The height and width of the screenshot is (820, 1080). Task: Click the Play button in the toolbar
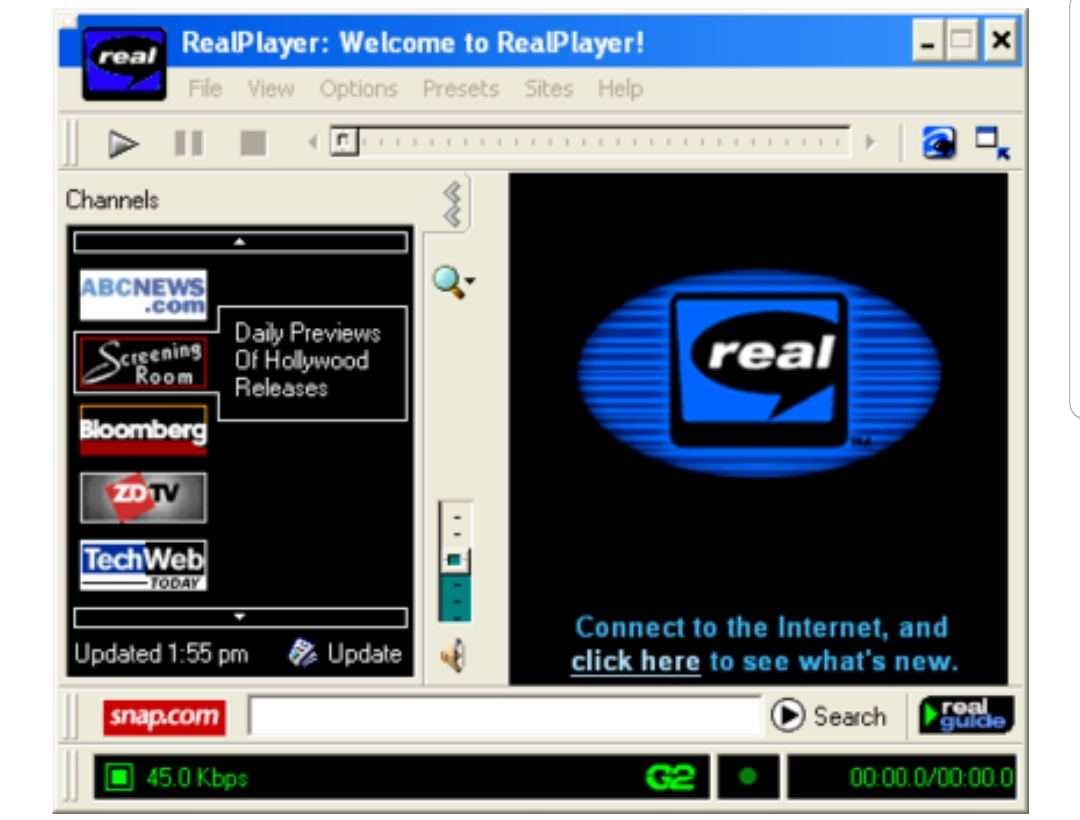(x=123, y=144)
